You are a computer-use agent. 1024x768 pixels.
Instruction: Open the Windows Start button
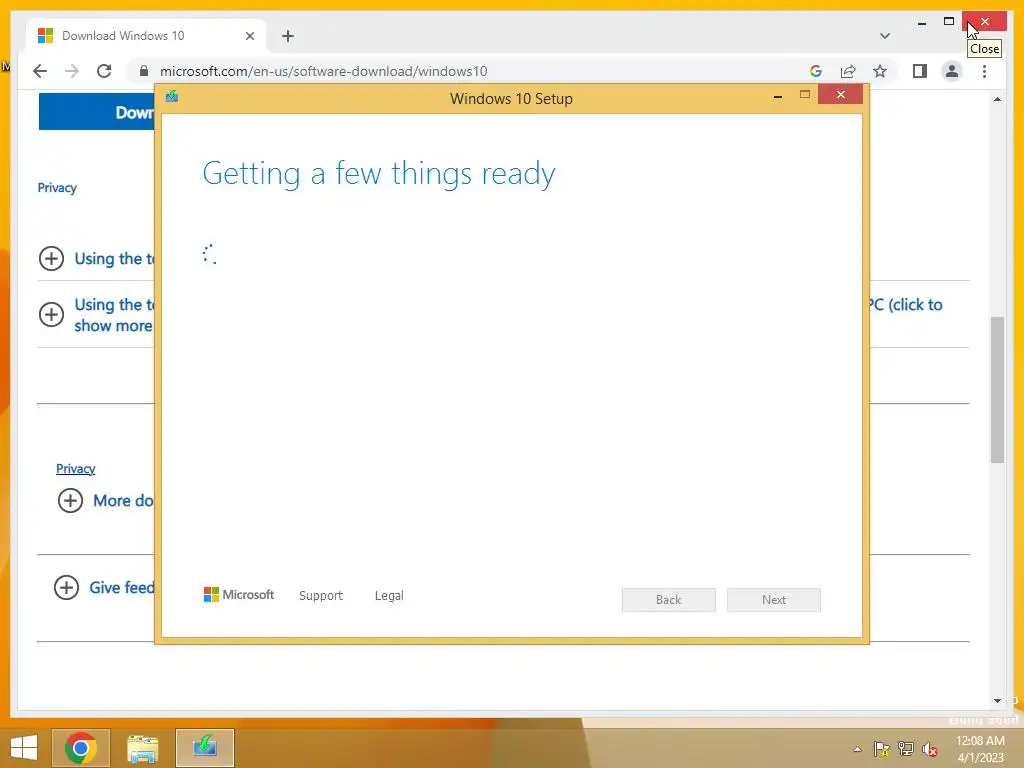pyautogui.click(x=24, y=748)
